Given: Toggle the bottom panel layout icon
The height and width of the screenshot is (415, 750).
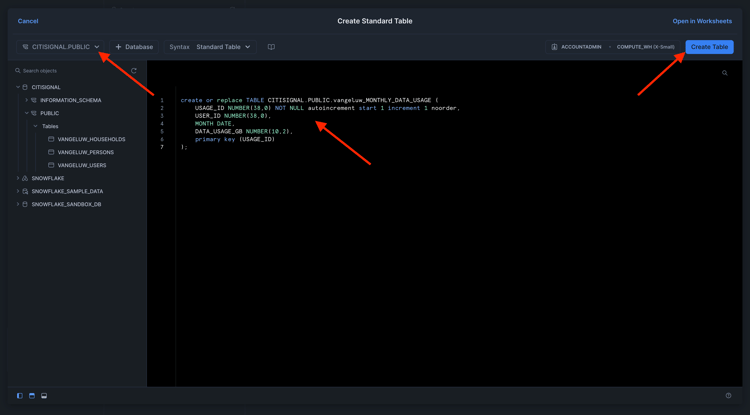Looking at the screenshot, I should coord(44,396).
